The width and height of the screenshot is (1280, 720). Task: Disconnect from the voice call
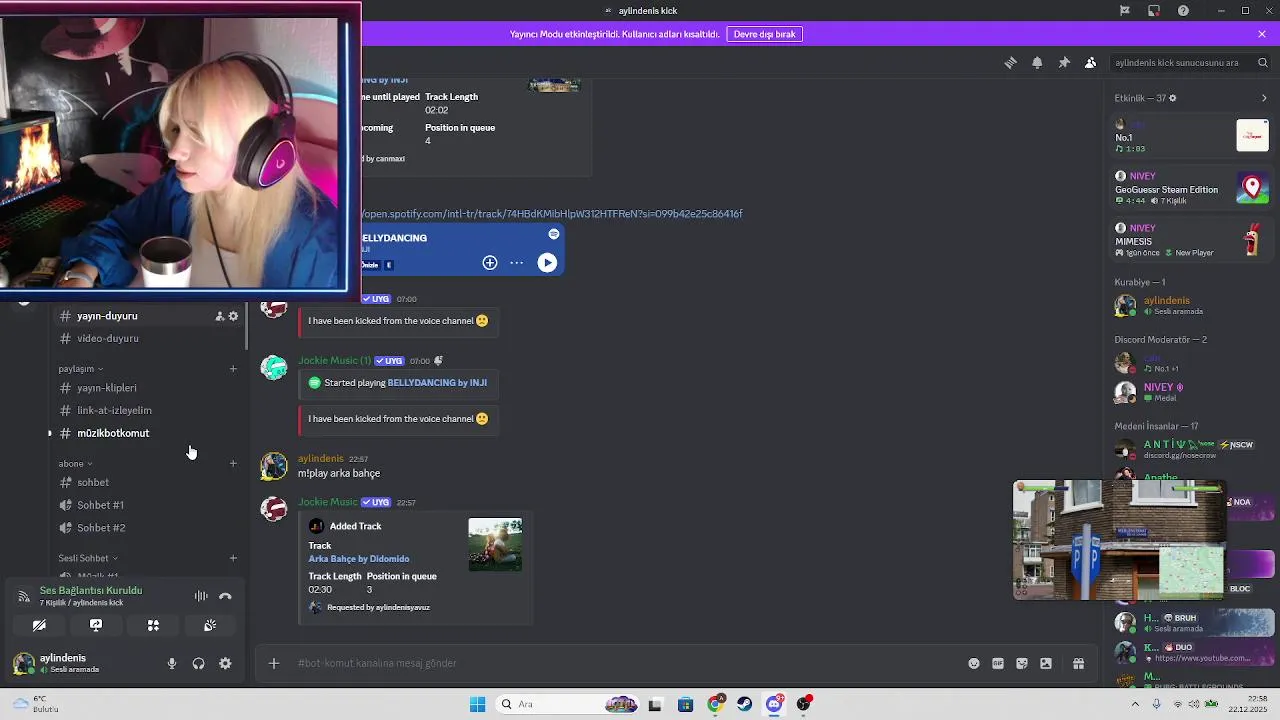pos(225,596)
